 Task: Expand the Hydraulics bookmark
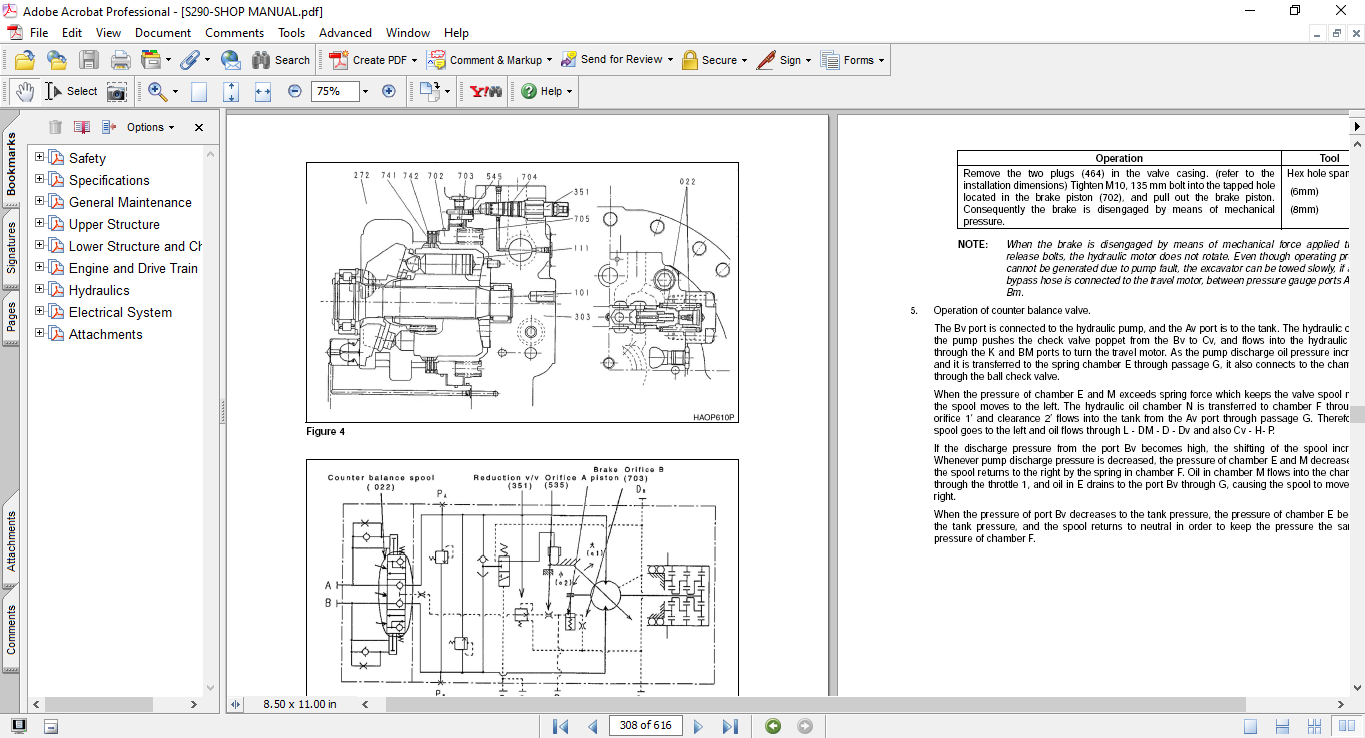click(x=40, y=290)
